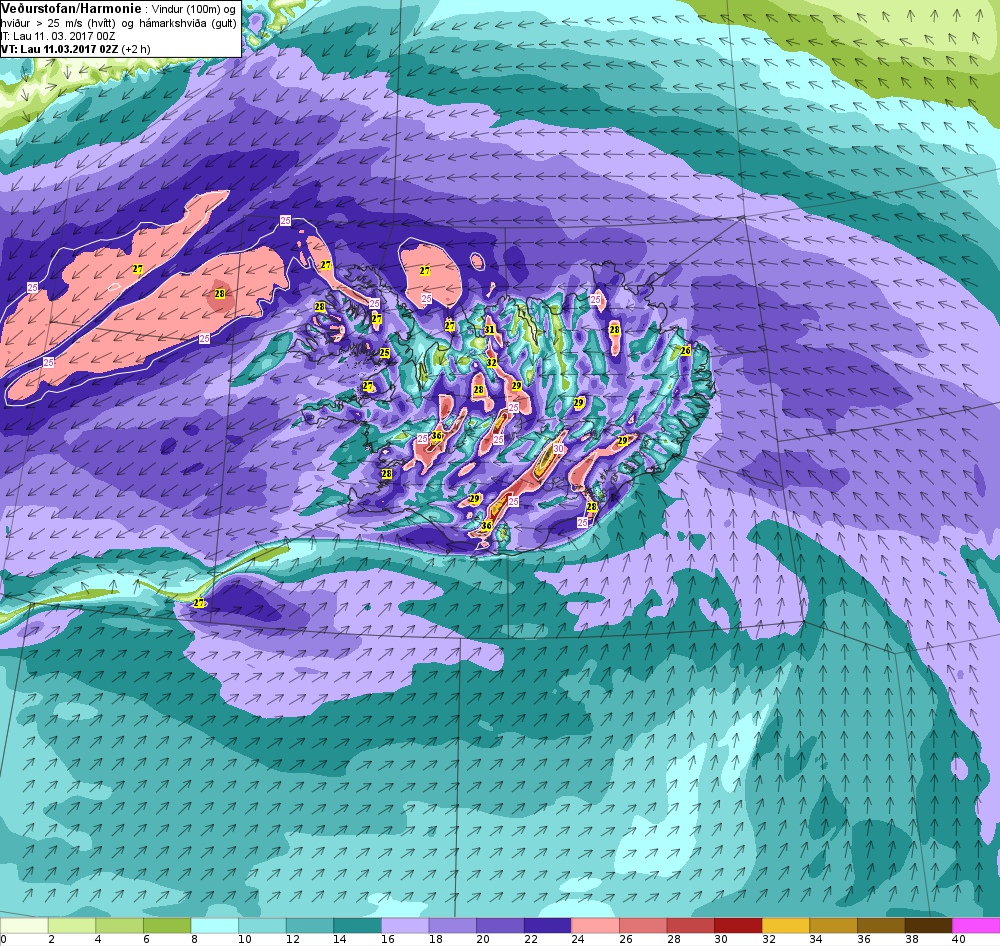Pick the olive green 6–8 legend swatch
The width and height of the screenshot is (1000, 946).
[166, 926]
